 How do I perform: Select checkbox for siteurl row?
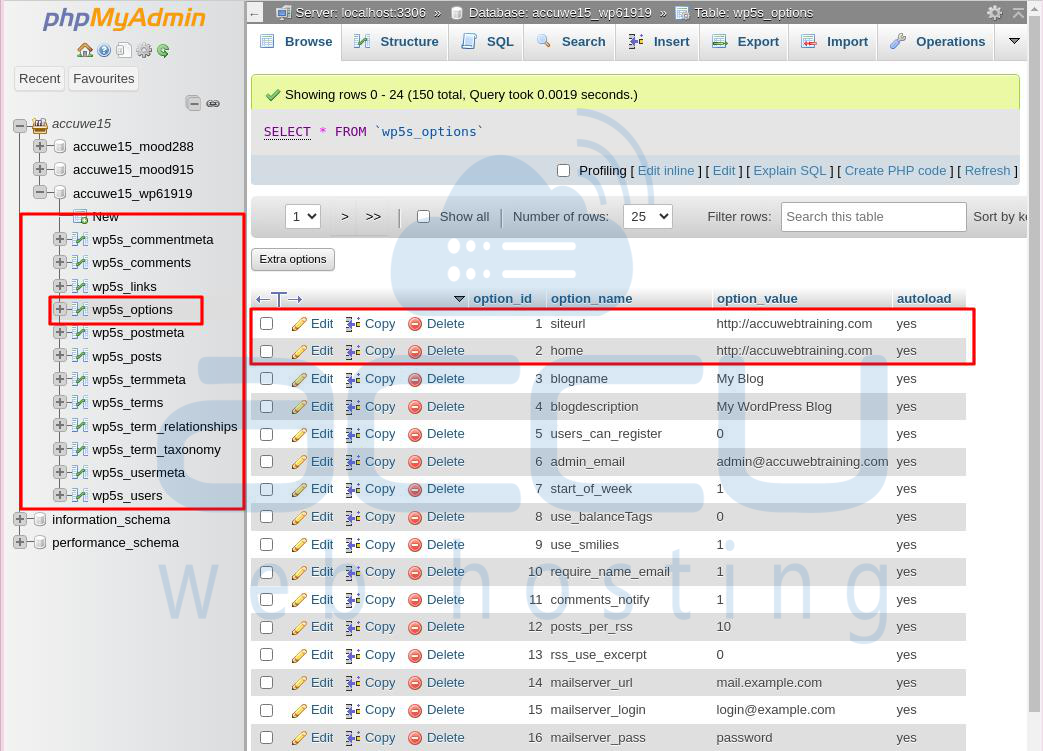coord(267,324)
